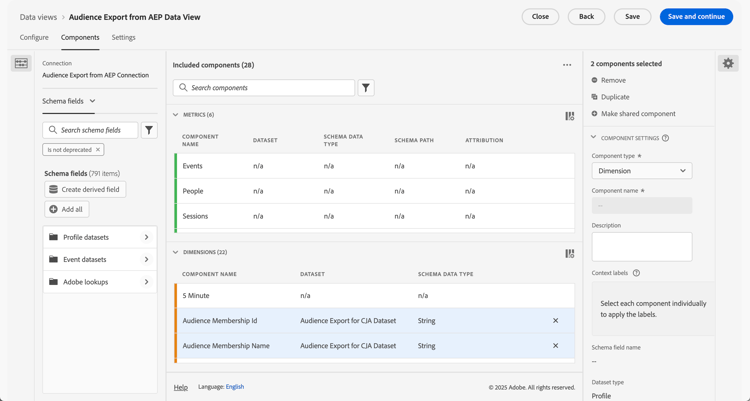
Task: Click the included components filter icon
Action: pos(366,88)
